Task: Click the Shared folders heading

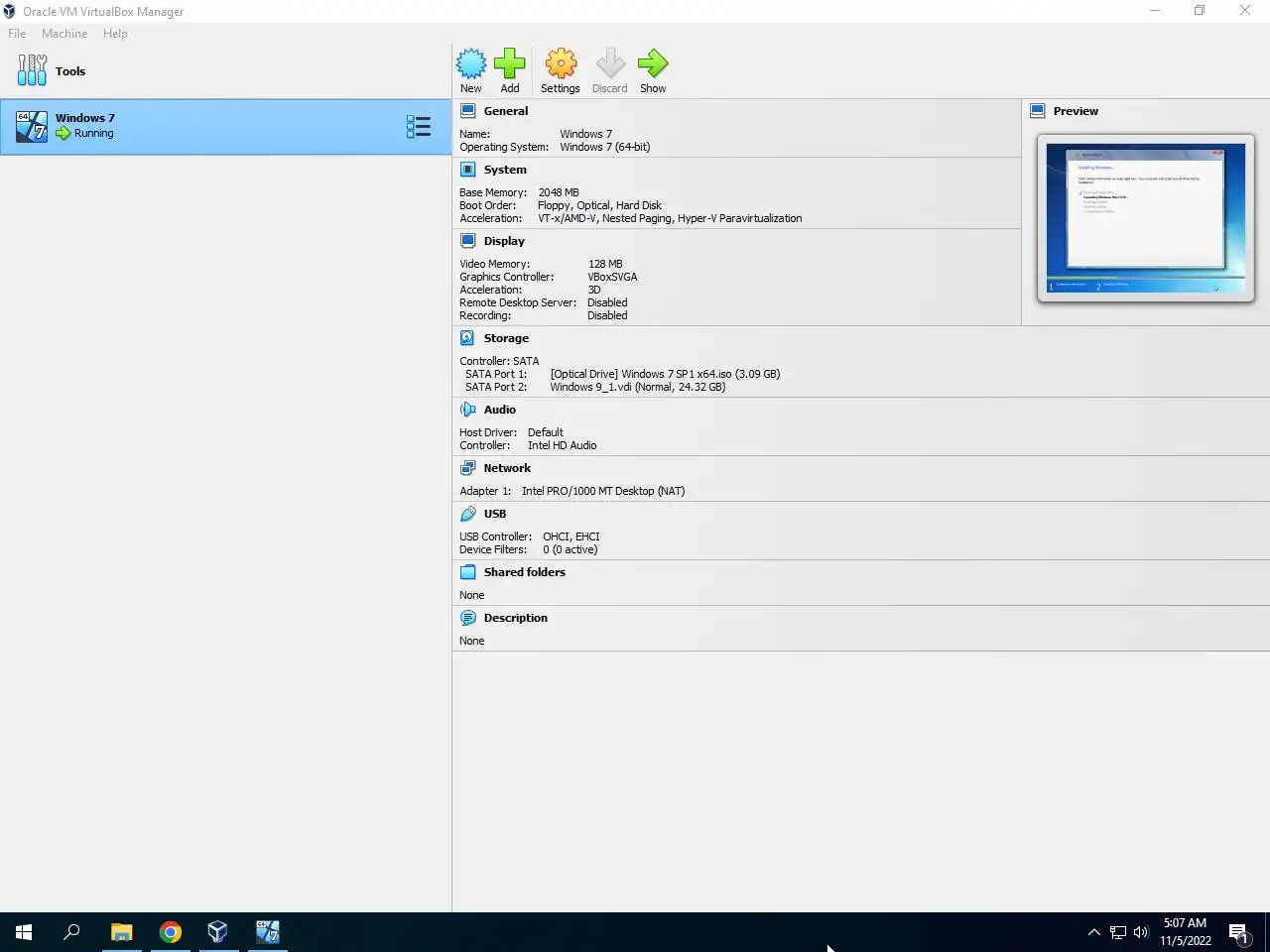Action: click(525, 572)
